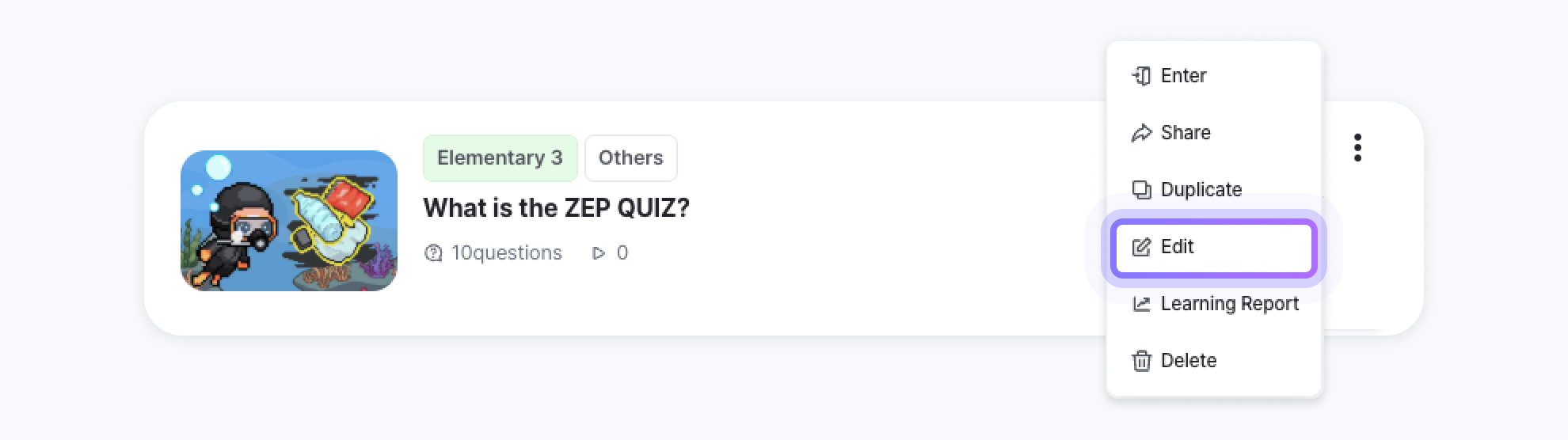Click the Delete trash can icon

point(1141,361)
